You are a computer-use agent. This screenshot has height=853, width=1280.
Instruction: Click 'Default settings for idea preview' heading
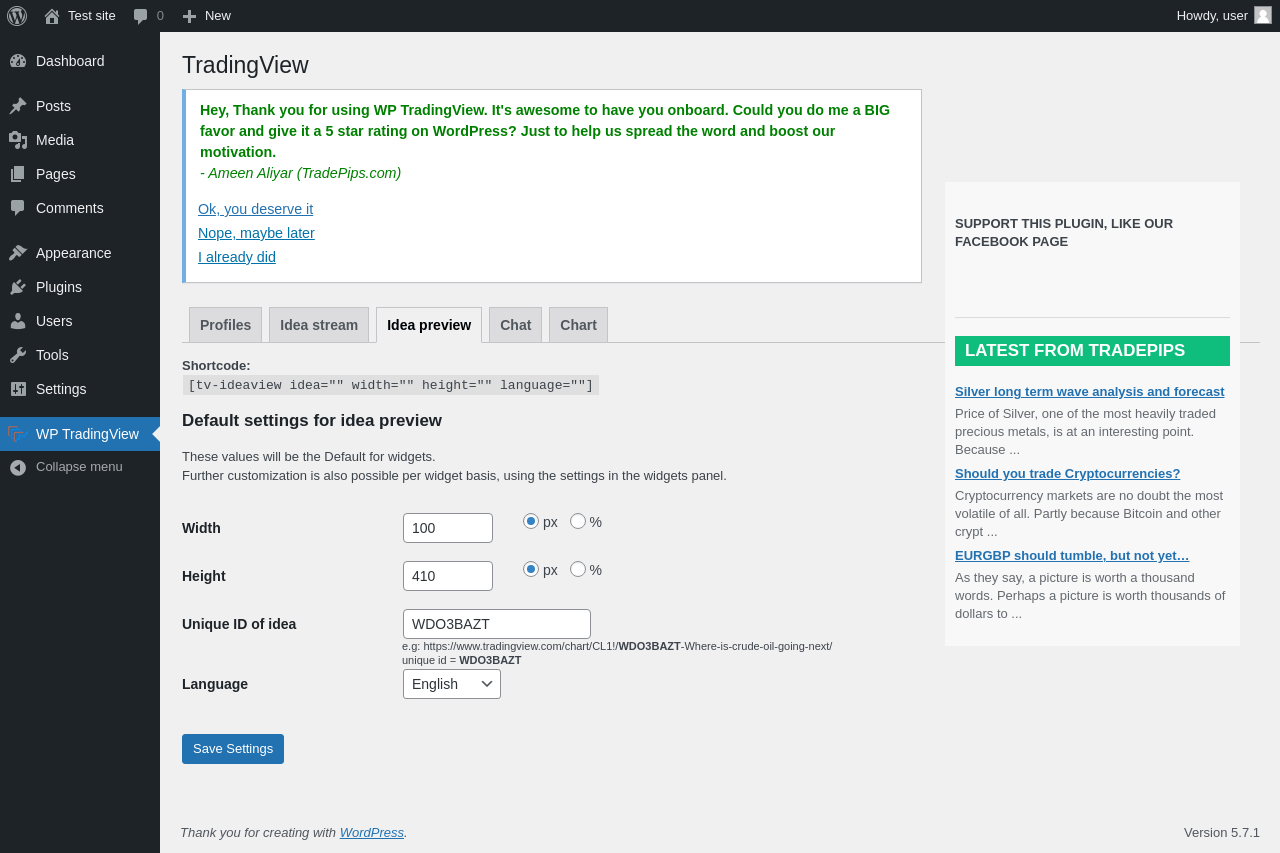tap(312, 421)
